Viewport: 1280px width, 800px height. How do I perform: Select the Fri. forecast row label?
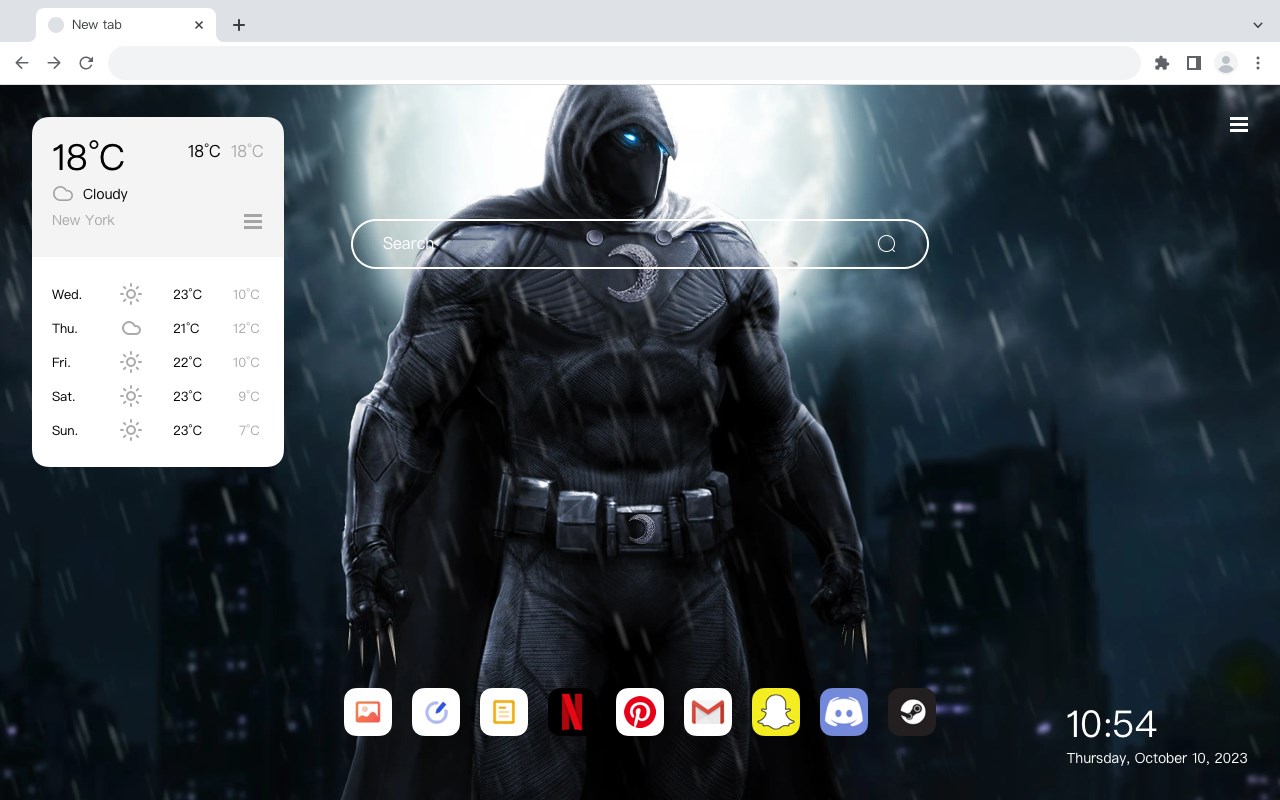(61, 362)
